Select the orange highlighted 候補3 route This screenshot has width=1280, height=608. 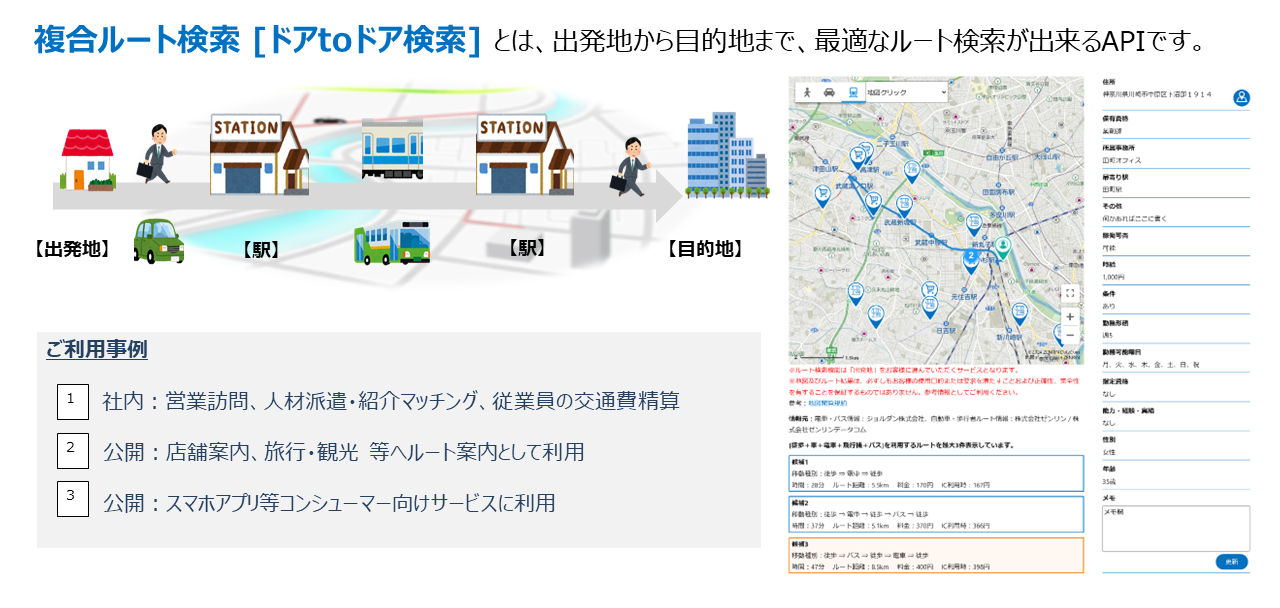[935, 555]
